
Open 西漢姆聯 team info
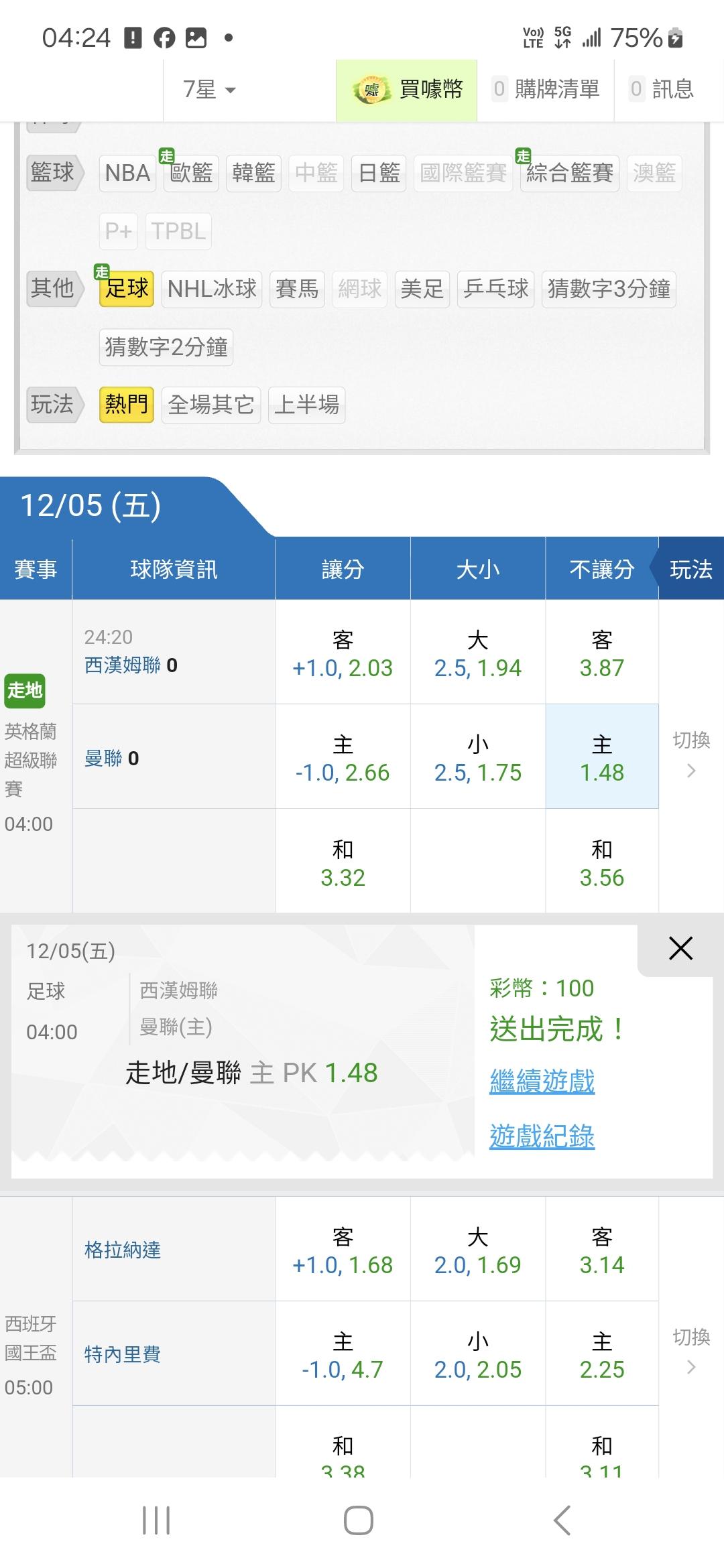pos(122,665)
